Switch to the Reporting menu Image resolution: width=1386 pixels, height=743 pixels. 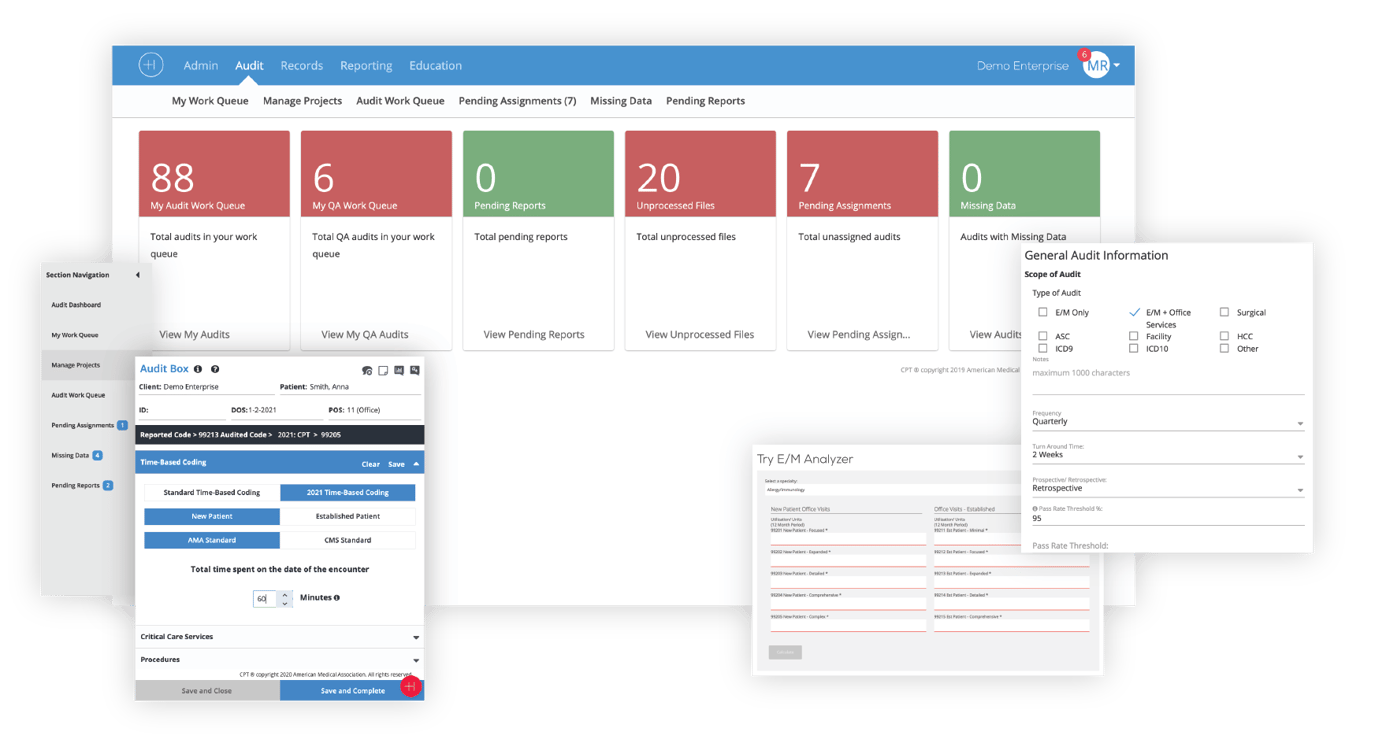click(366, 66)
